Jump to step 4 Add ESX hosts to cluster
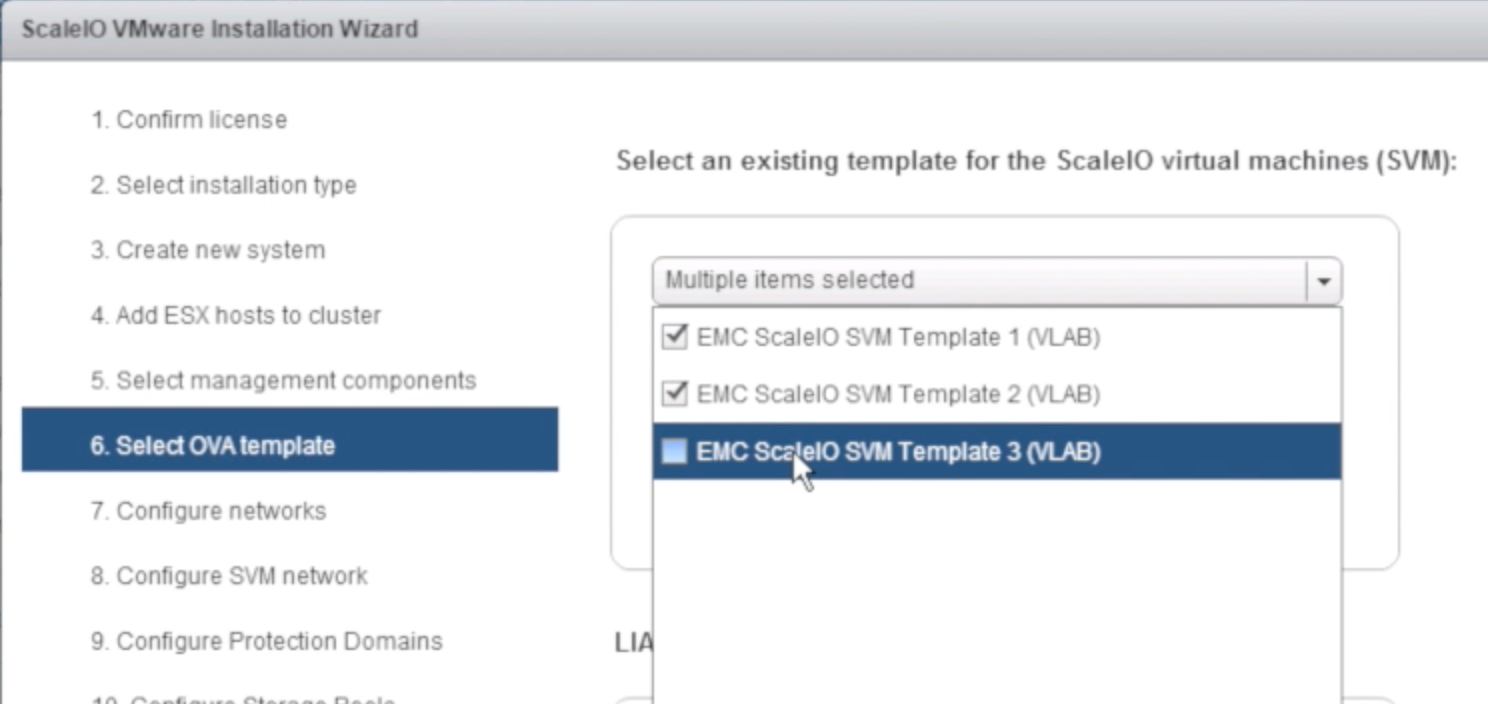The image size is (1488, 704). pos(236,316)
